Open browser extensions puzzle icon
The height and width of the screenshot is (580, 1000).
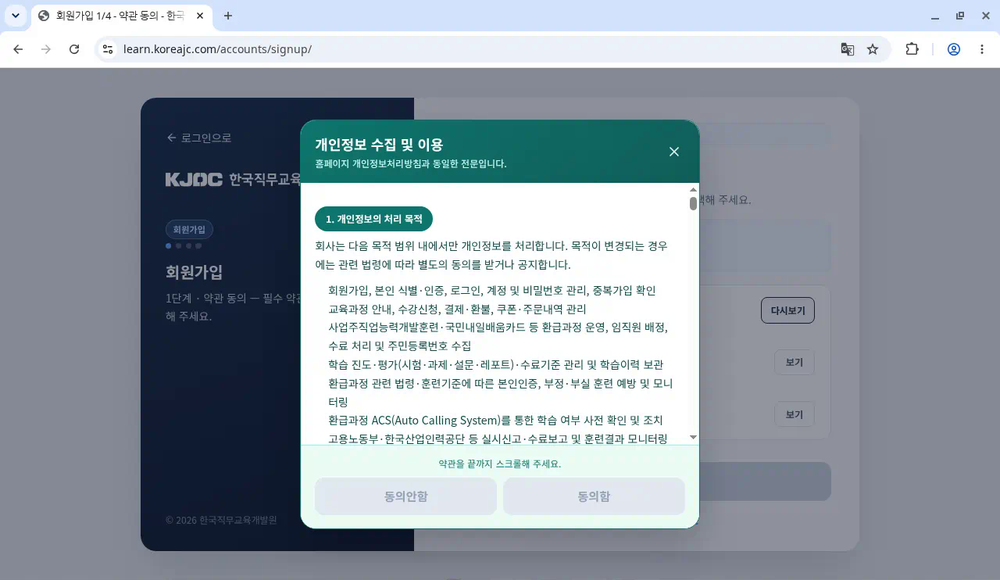pyautogui.click(x=912, y=49)
